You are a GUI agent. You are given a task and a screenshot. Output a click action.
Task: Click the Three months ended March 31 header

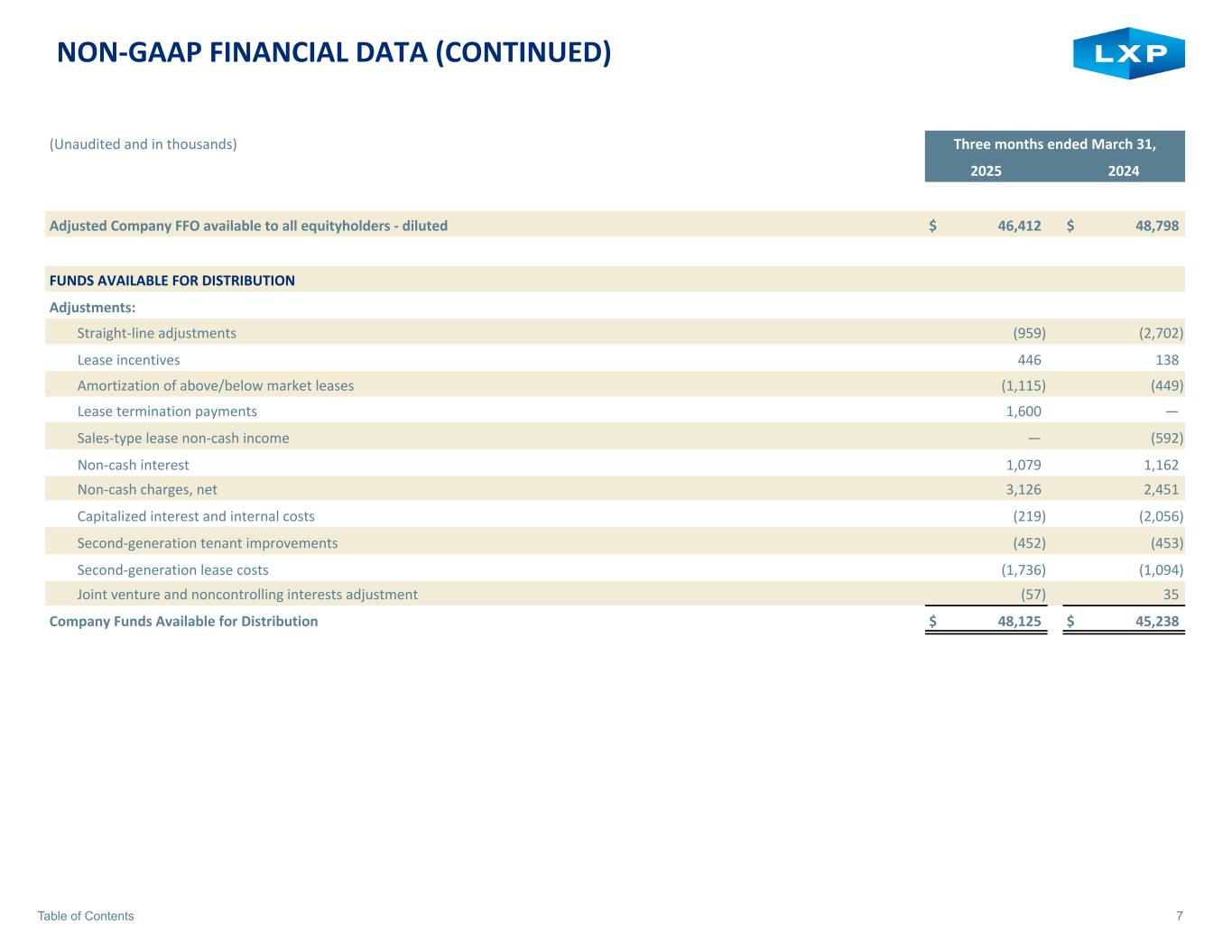1054,144
